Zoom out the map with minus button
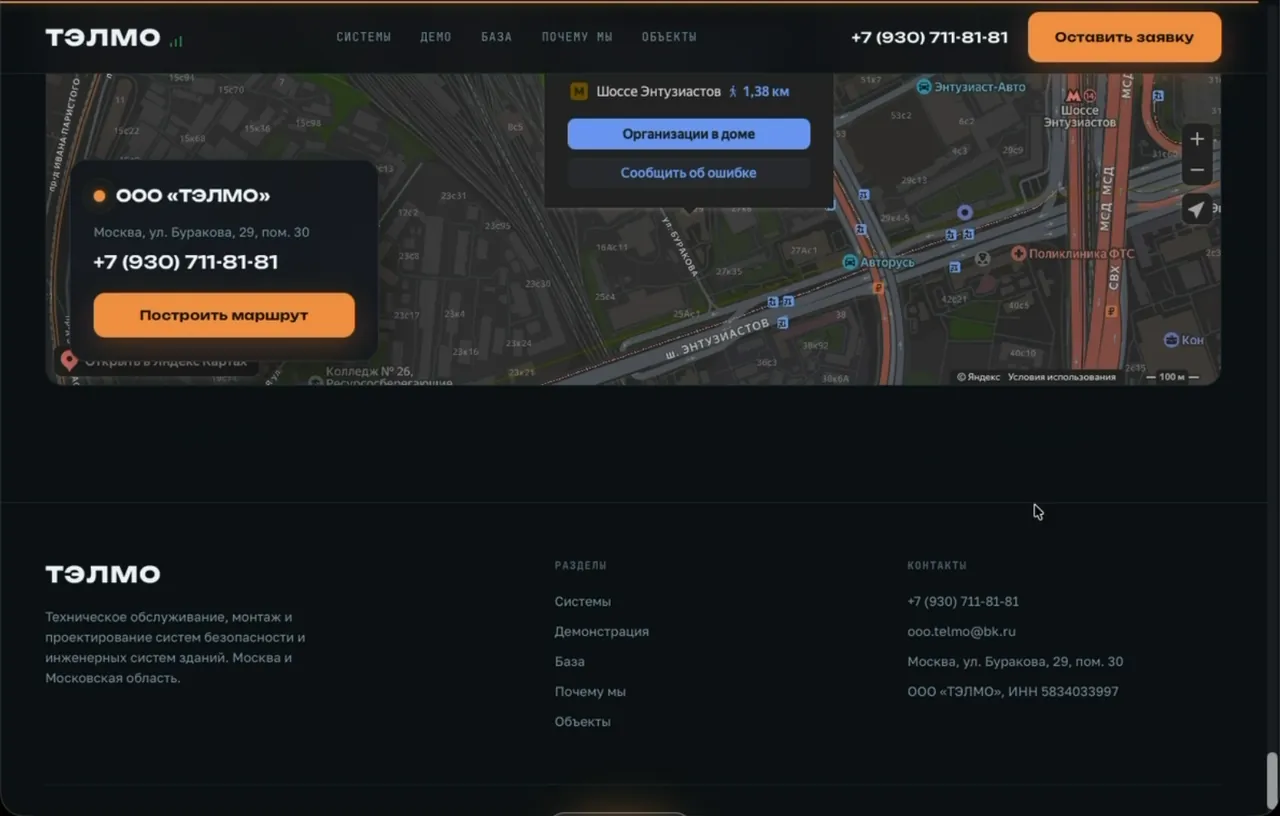The image size is (1280, 816). [1197, 170]
